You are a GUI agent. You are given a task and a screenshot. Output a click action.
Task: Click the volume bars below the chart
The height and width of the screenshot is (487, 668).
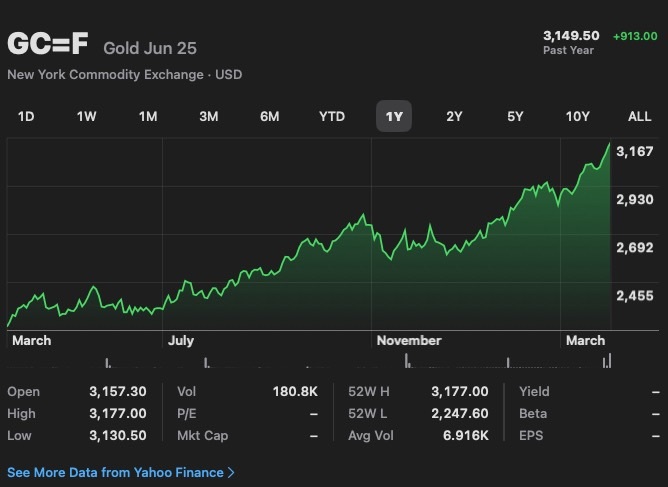308,361
